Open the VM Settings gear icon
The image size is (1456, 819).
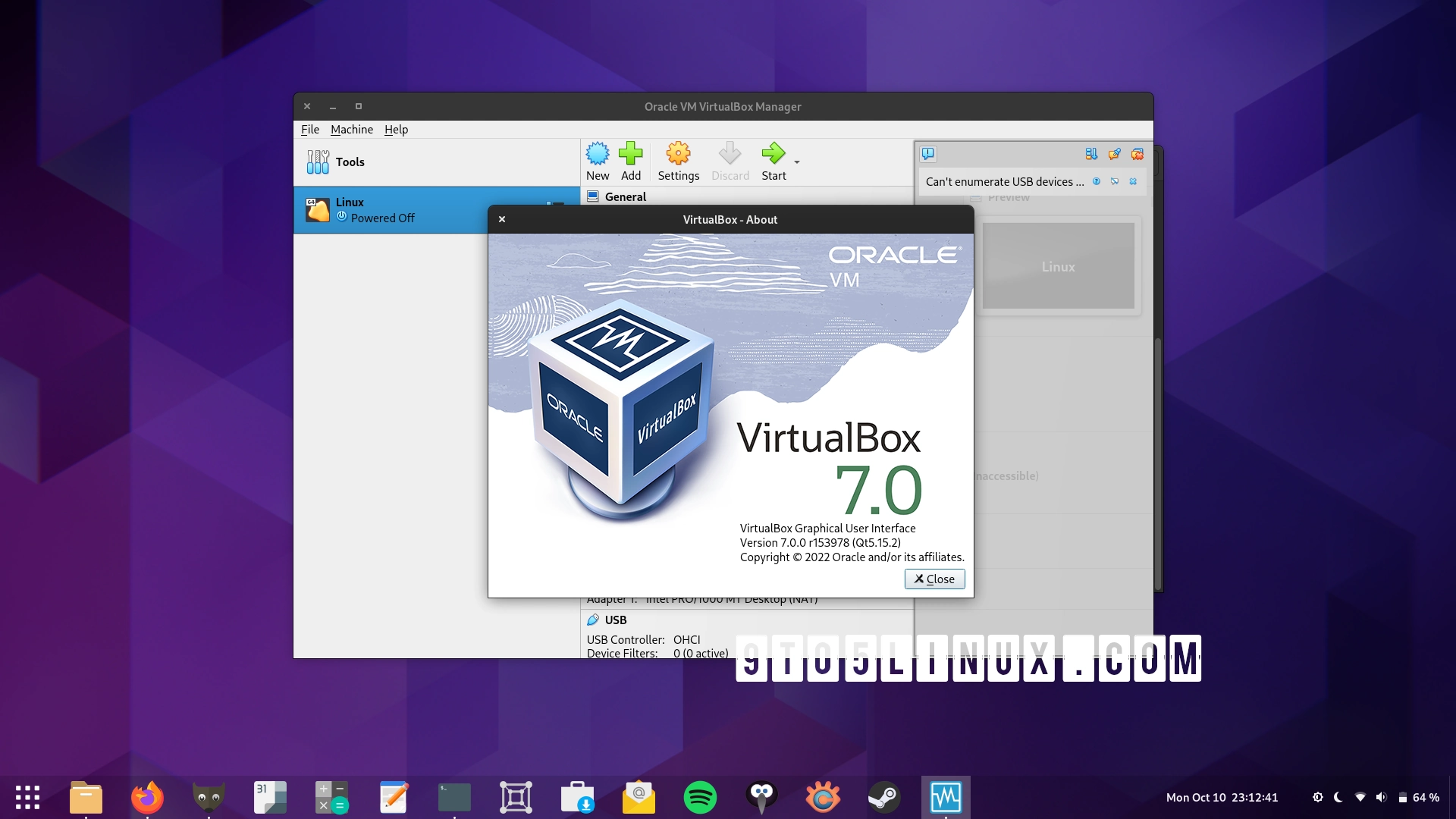point(678,154)
